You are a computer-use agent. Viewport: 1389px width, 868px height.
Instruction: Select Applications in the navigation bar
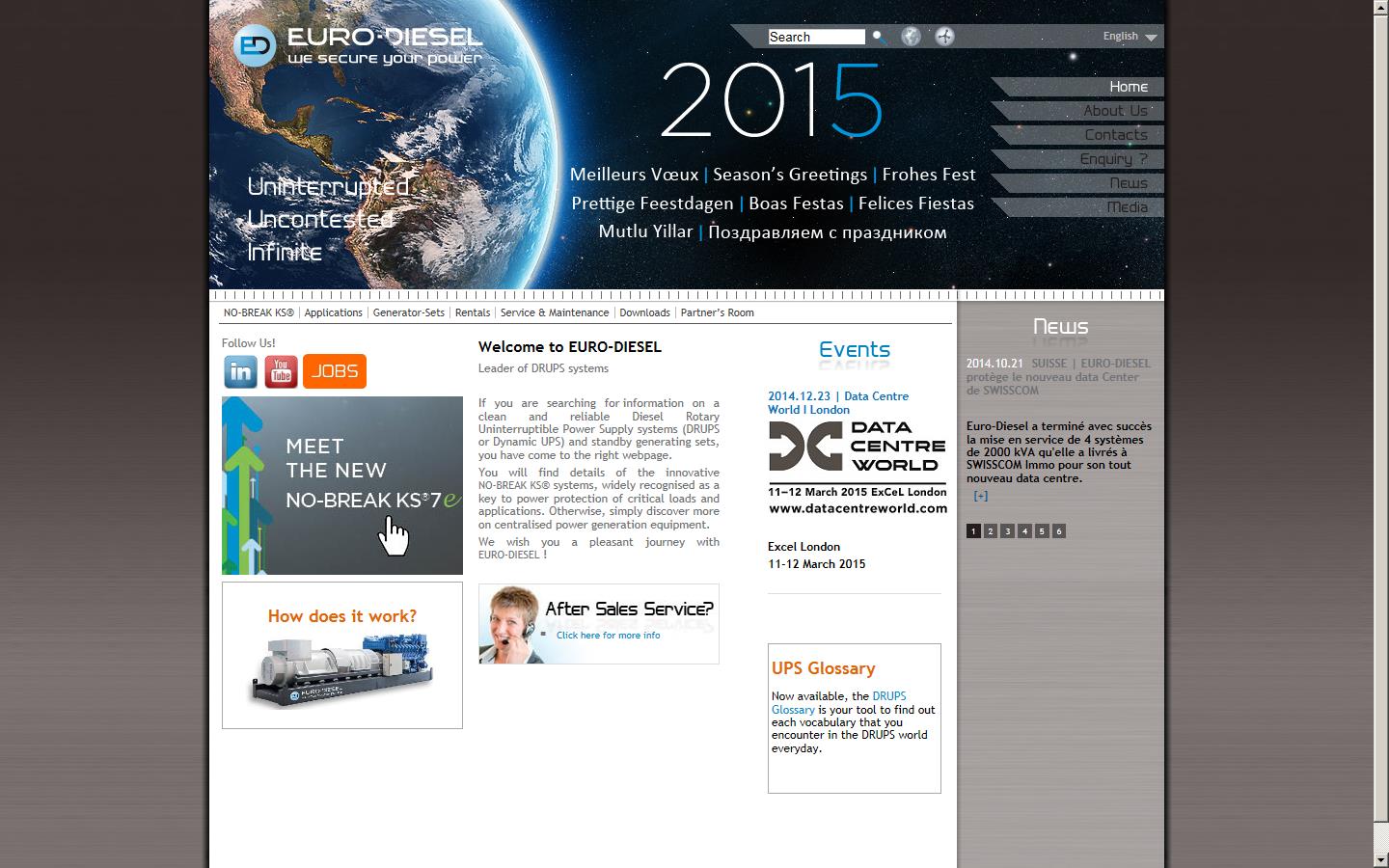[x=334, y=312]
